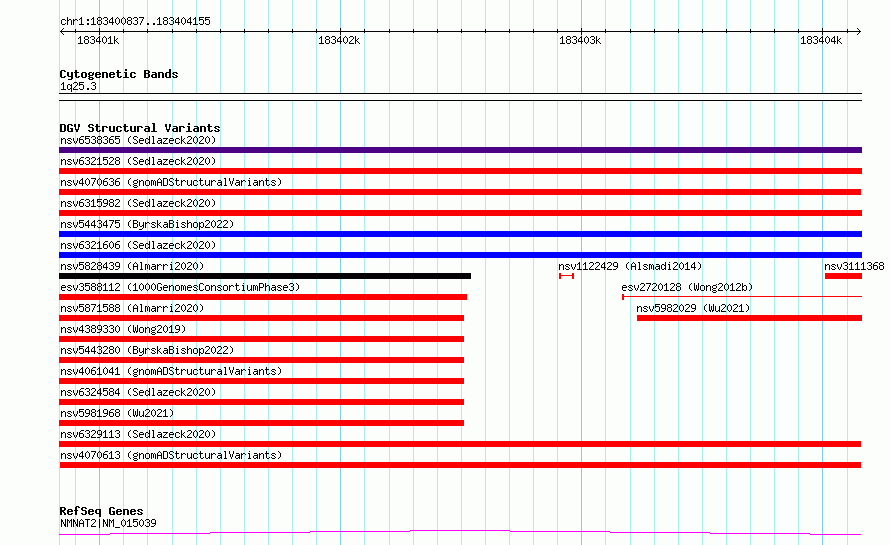This screenshot has height=545, width=890.
Task: Select the red nsv5982029 variant bar
Action: point(749,318)
